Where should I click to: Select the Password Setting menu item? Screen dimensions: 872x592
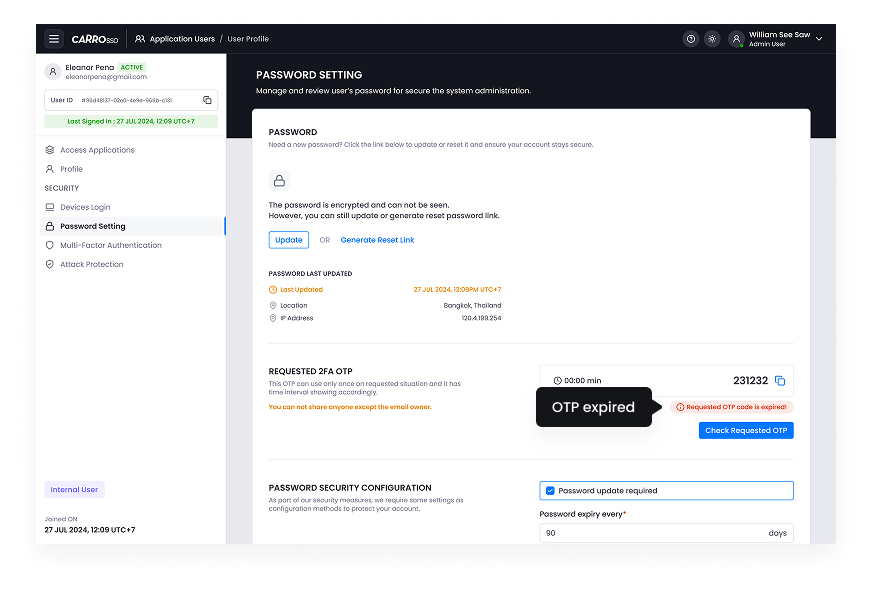[92, 226]
